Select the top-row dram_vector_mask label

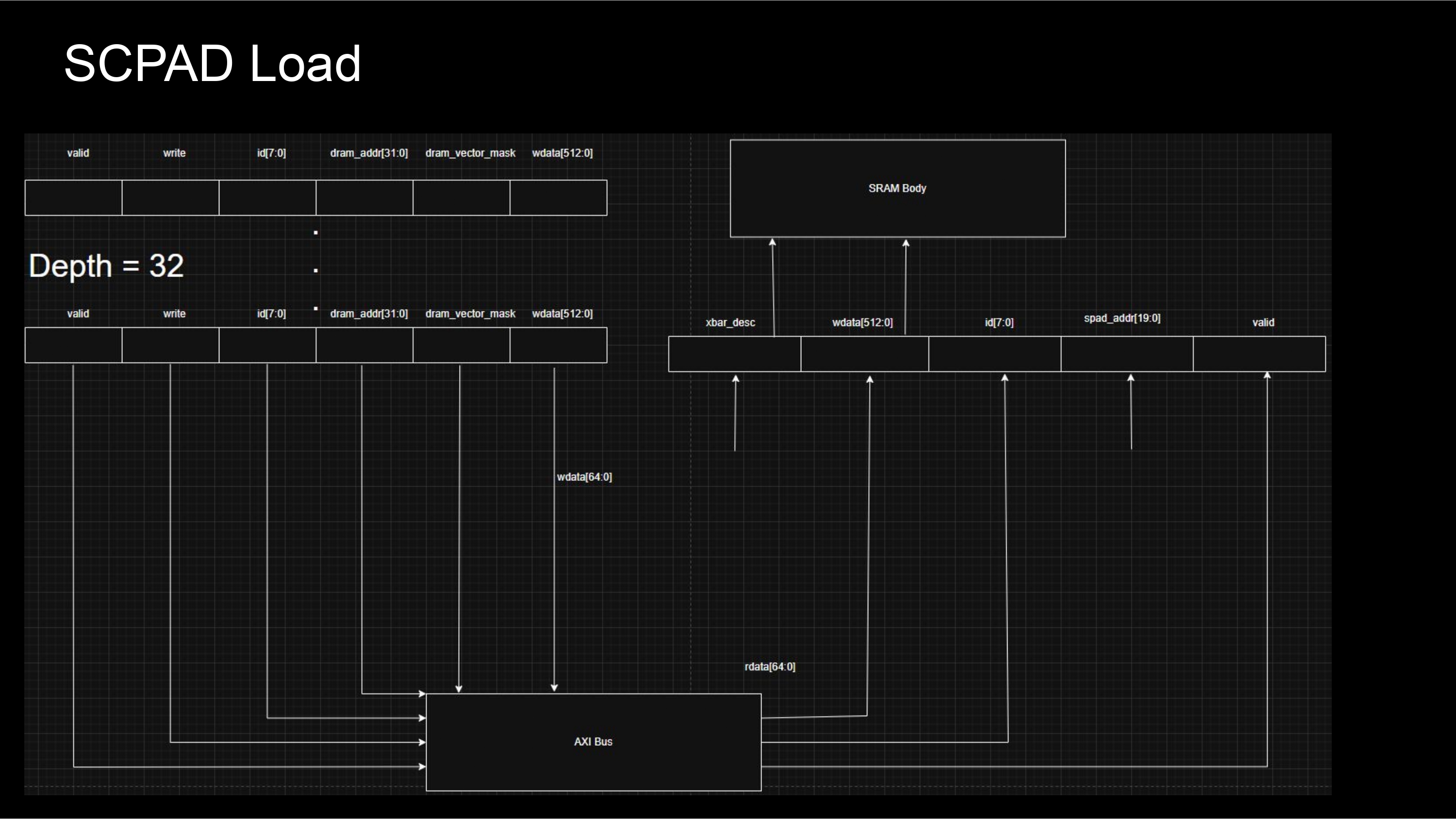click(470, 153)
